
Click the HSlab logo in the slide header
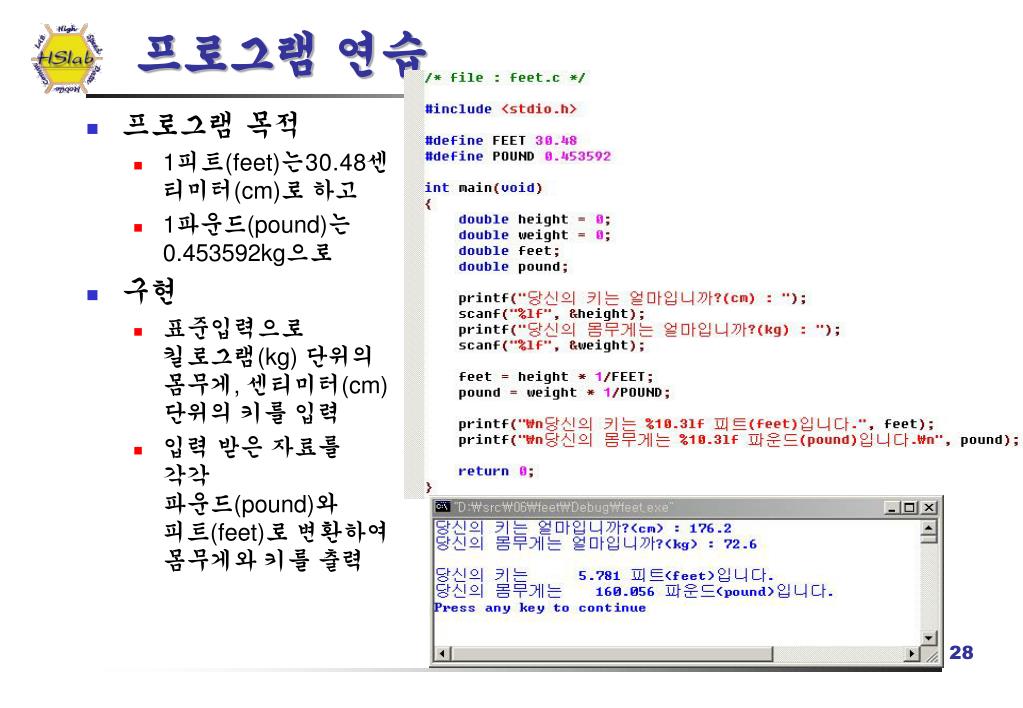point(66,59)
